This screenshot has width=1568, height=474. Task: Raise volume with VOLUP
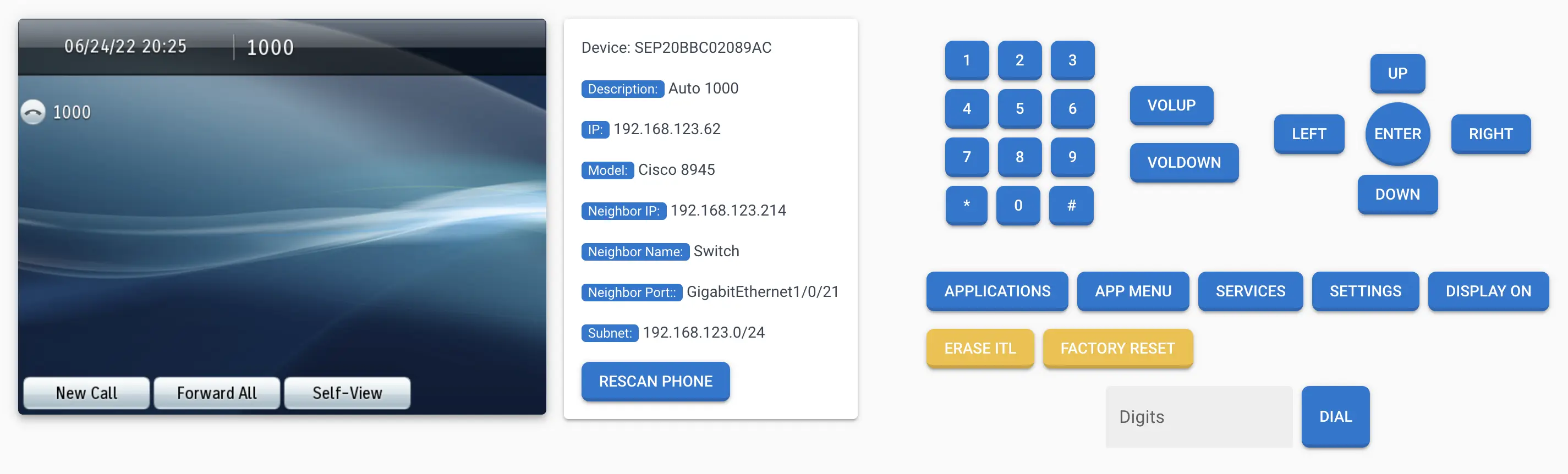pos(1171,105)
